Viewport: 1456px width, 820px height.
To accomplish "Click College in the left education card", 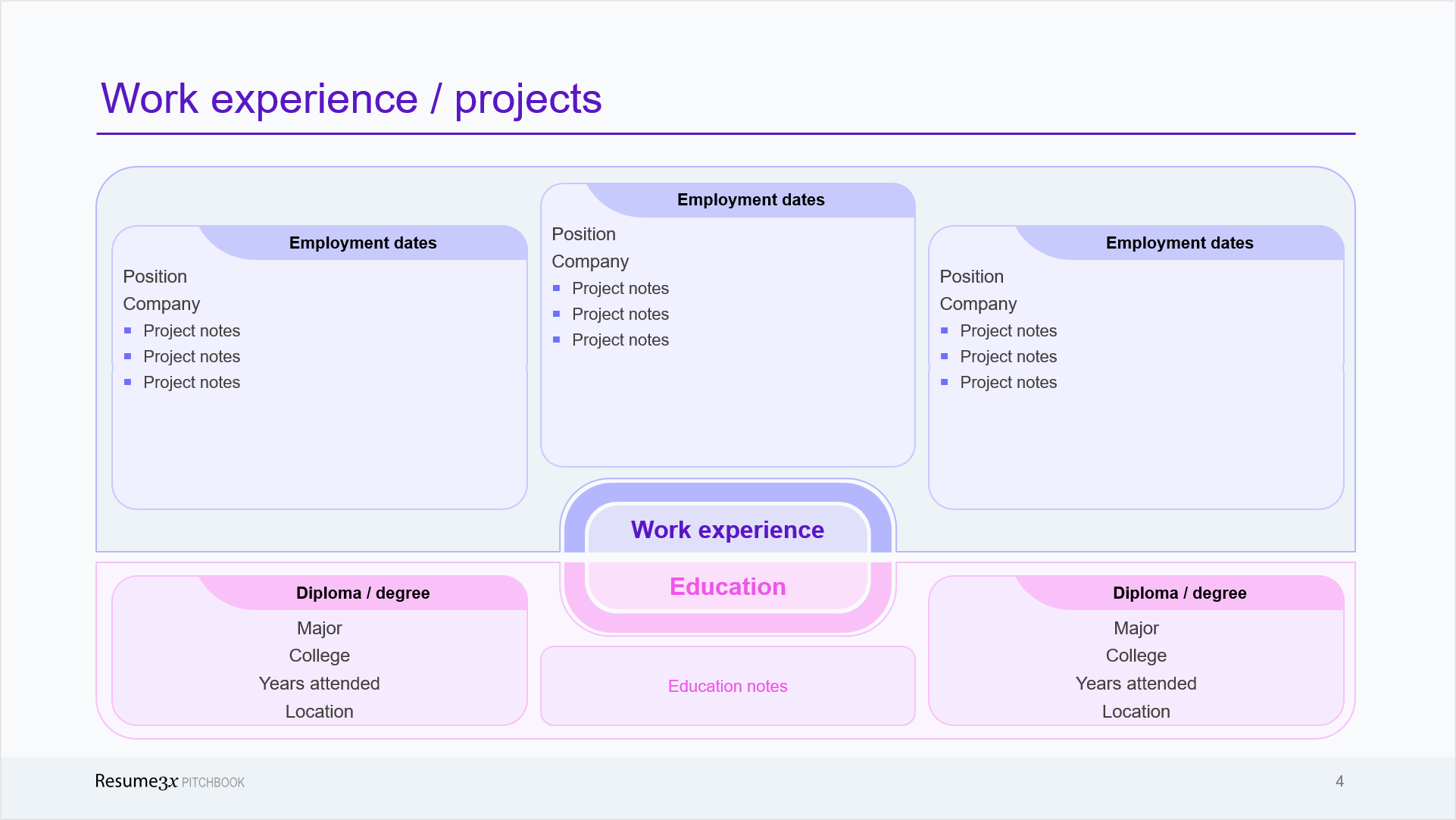I will point(319,656).
